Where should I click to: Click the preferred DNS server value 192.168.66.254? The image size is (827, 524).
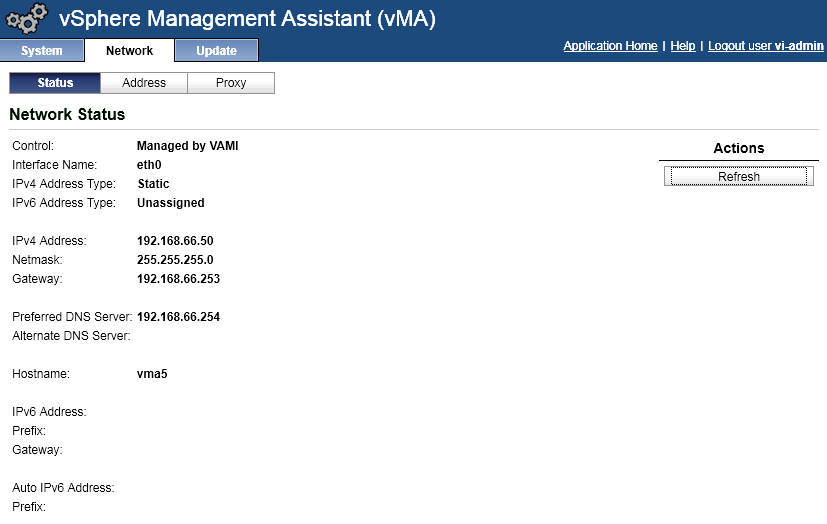[178, 317]
